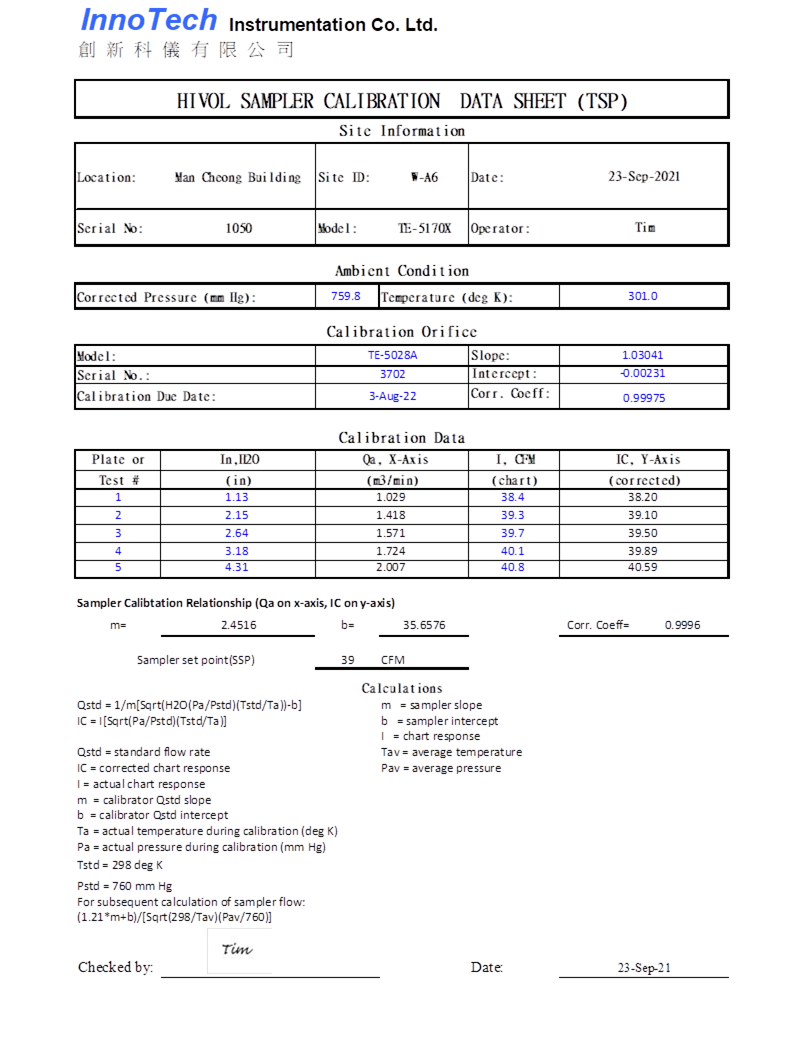The height and width of the screenshot is (1053, 812).
Task: Select the checked date 23-Sep-21 at bottom
Action: [644, 968]
